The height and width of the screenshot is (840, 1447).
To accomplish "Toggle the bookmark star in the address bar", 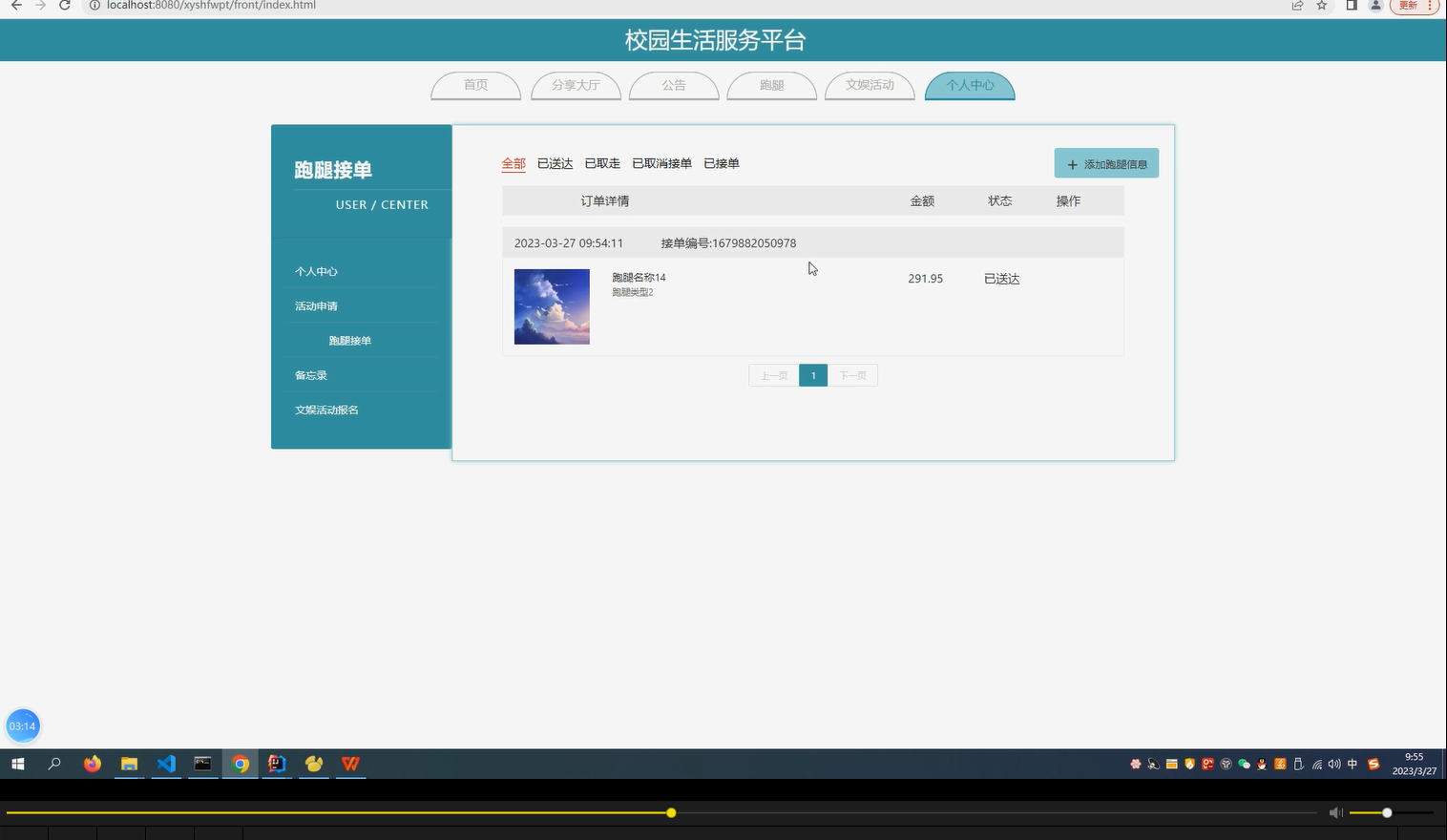I will 1321,6.
